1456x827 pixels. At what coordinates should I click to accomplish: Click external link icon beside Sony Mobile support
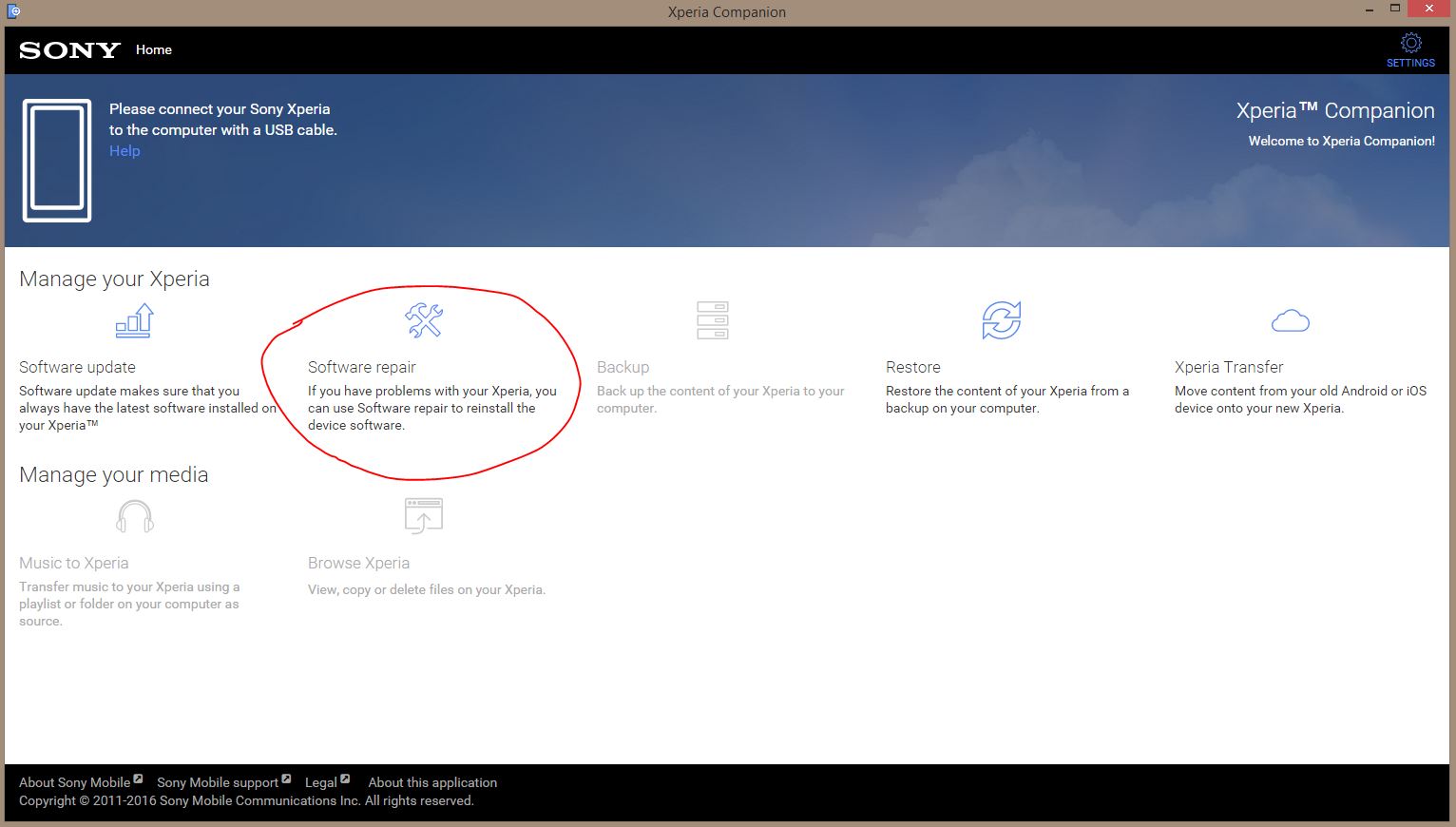pyautogui.click(x=286, y=779)
